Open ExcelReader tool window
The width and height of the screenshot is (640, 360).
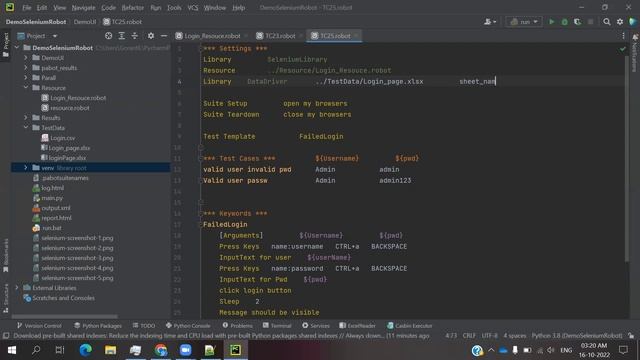[x=358, y=326]
